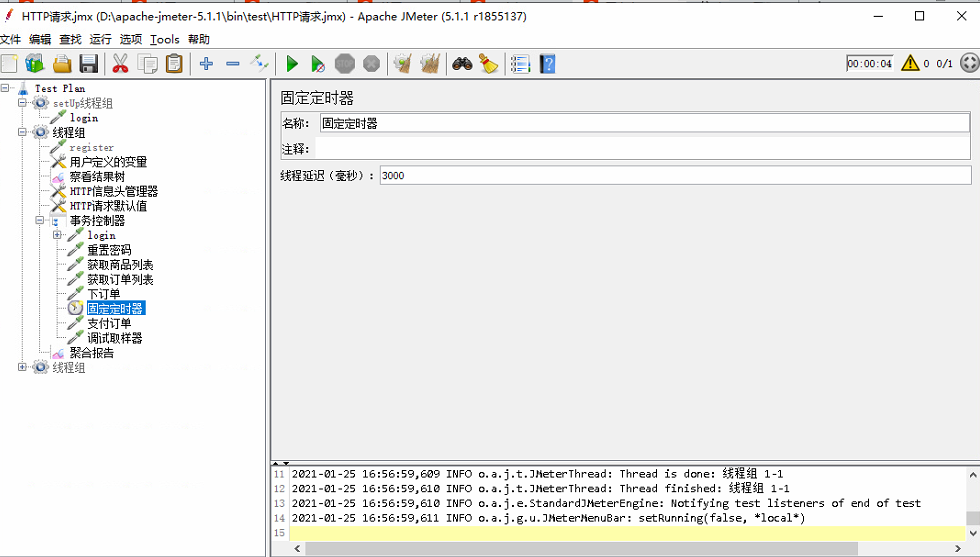
Task: Select 用户定义的变量 element
Action: tap(108, 162)
